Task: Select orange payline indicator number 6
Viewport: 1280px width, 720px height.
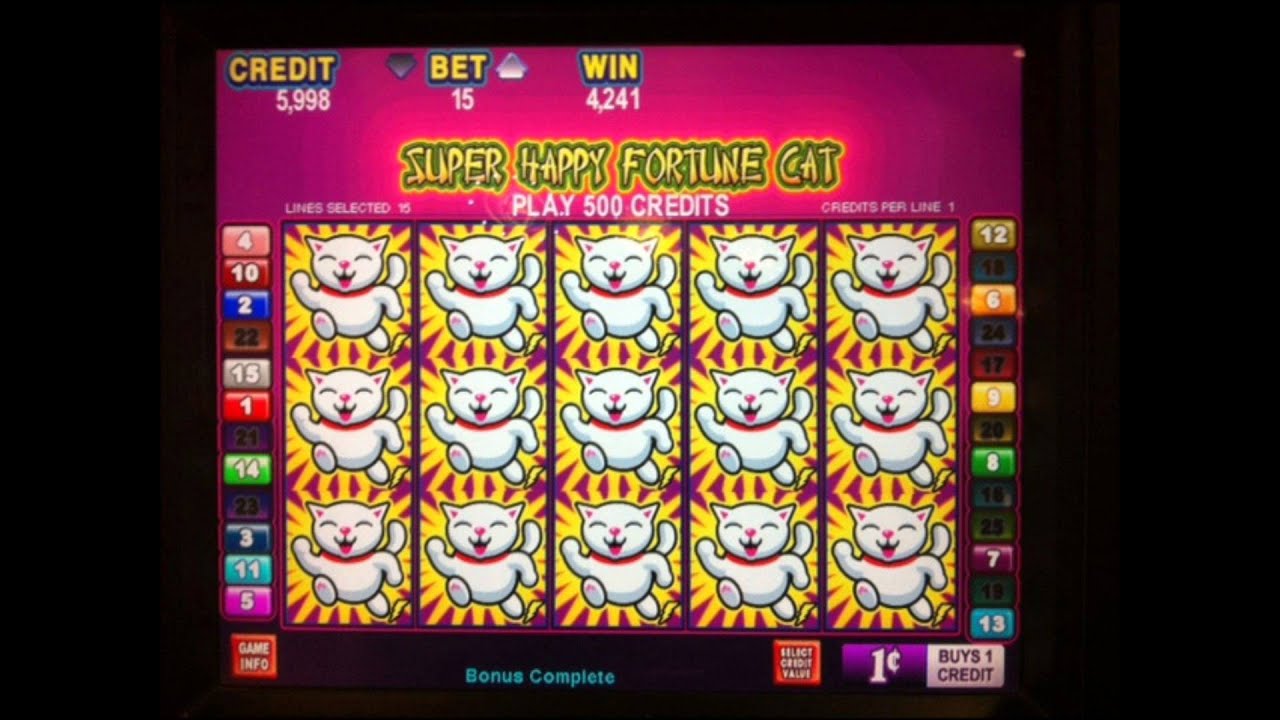Action: [x=993, y=300]
